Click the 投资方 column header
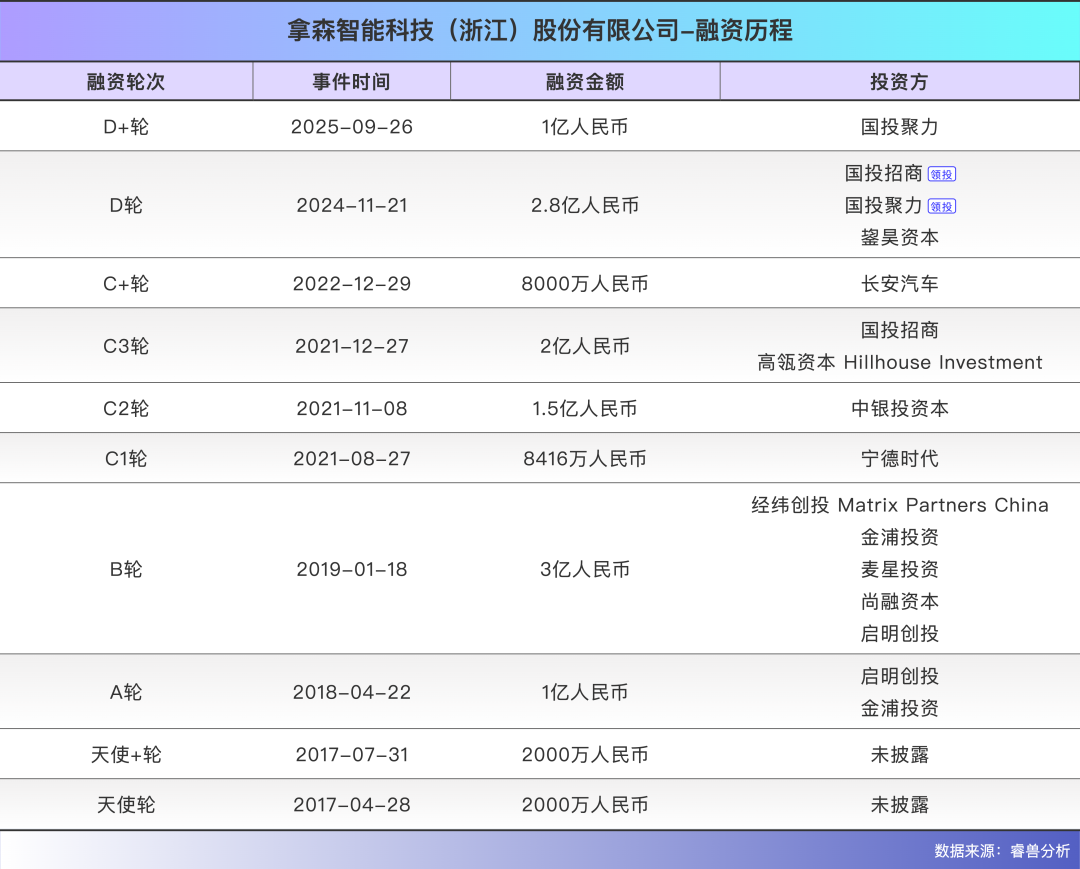This screenshot has height=869, width=1080. tap(899, 81)
